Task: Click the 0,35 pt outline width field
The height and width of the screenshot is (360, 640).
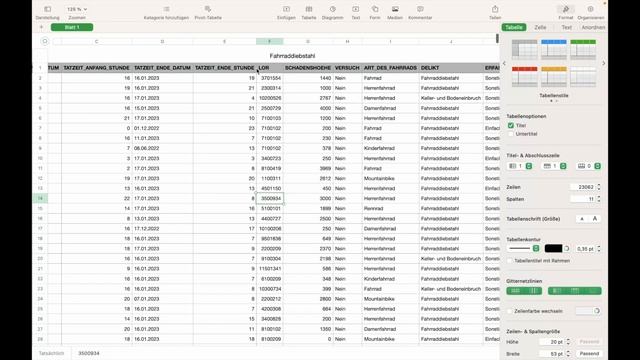Action: pos(585,249)
